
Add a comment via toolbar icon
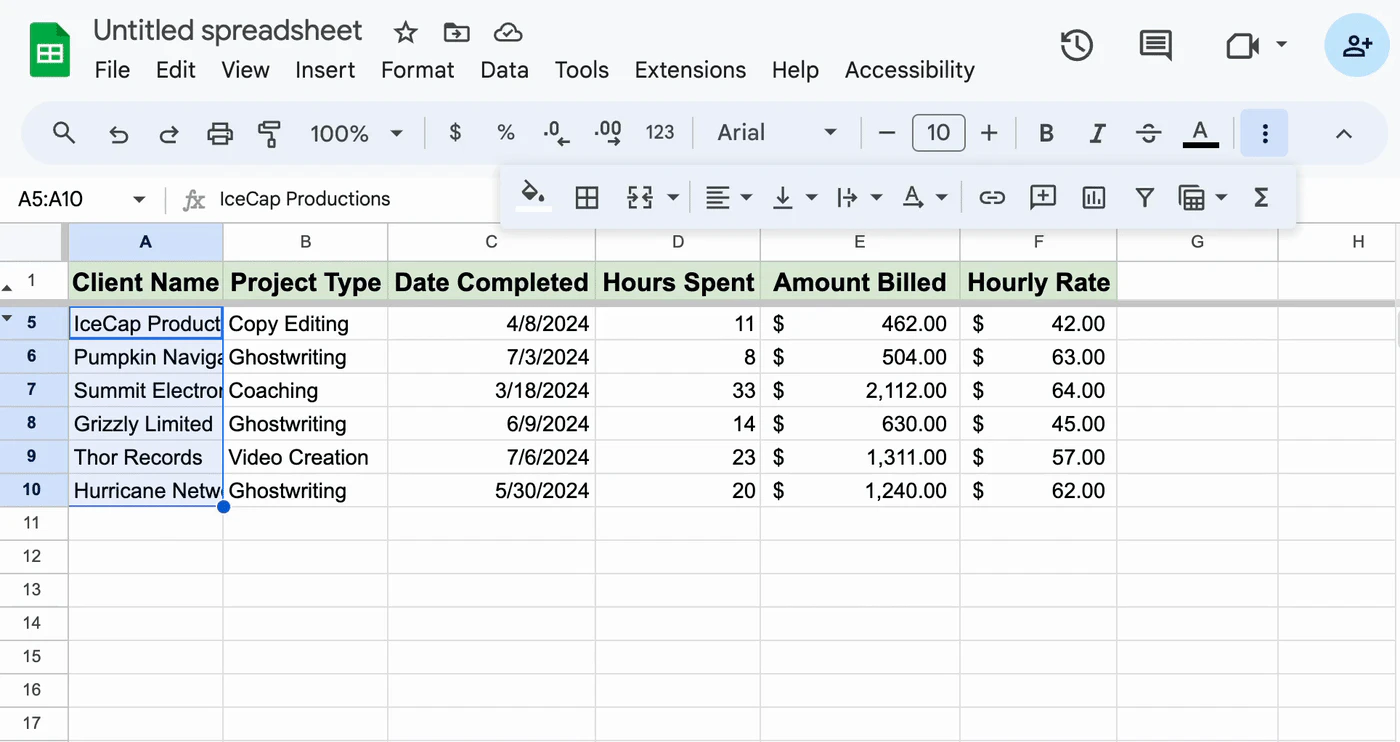1043,197
